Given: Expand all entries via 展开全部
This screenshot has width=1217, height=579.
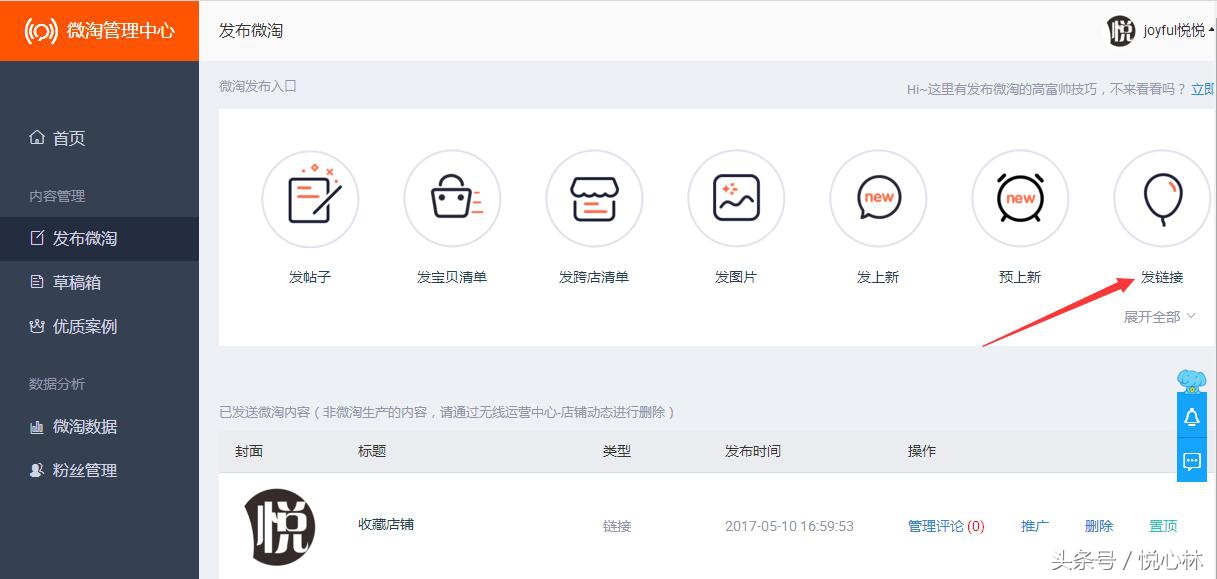Looking at the screenshot, I should pos(1152,316).
